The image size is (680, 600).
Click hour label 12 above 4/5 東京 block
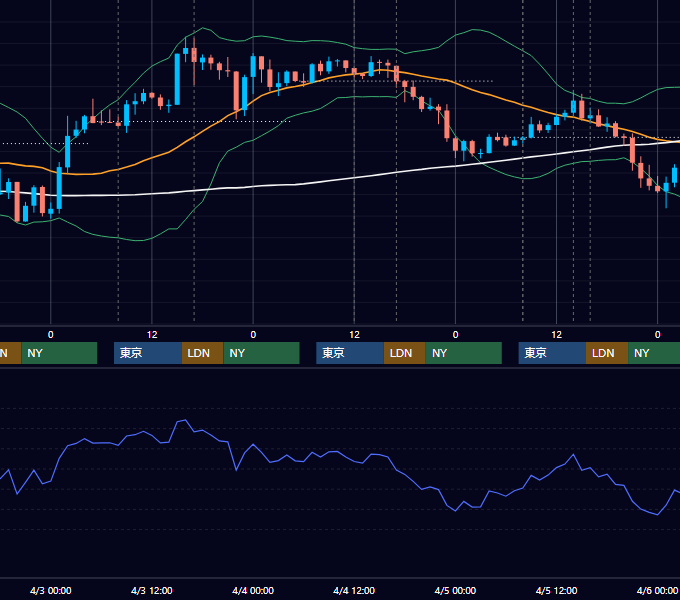tap(556, 335)
